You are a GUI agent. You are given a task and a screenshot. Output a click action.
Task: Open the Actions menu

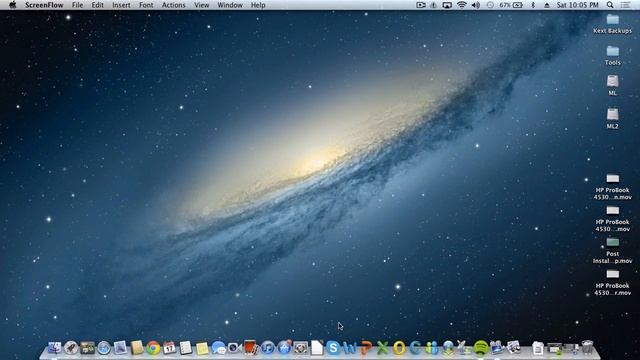click(x=173, y=5)
